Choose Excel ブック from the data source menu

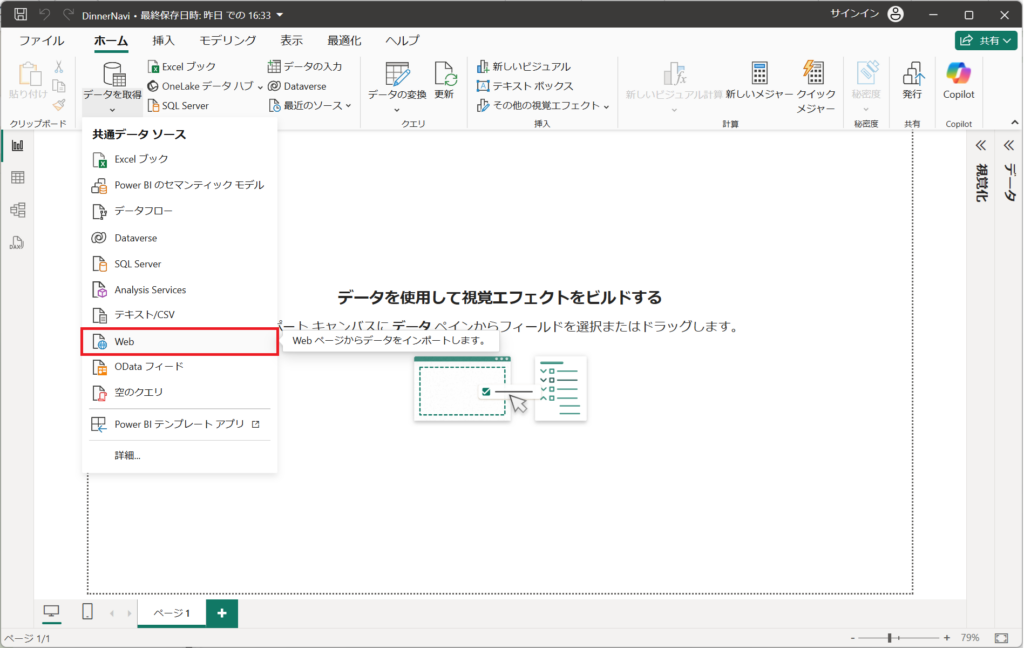coord(180,159)
